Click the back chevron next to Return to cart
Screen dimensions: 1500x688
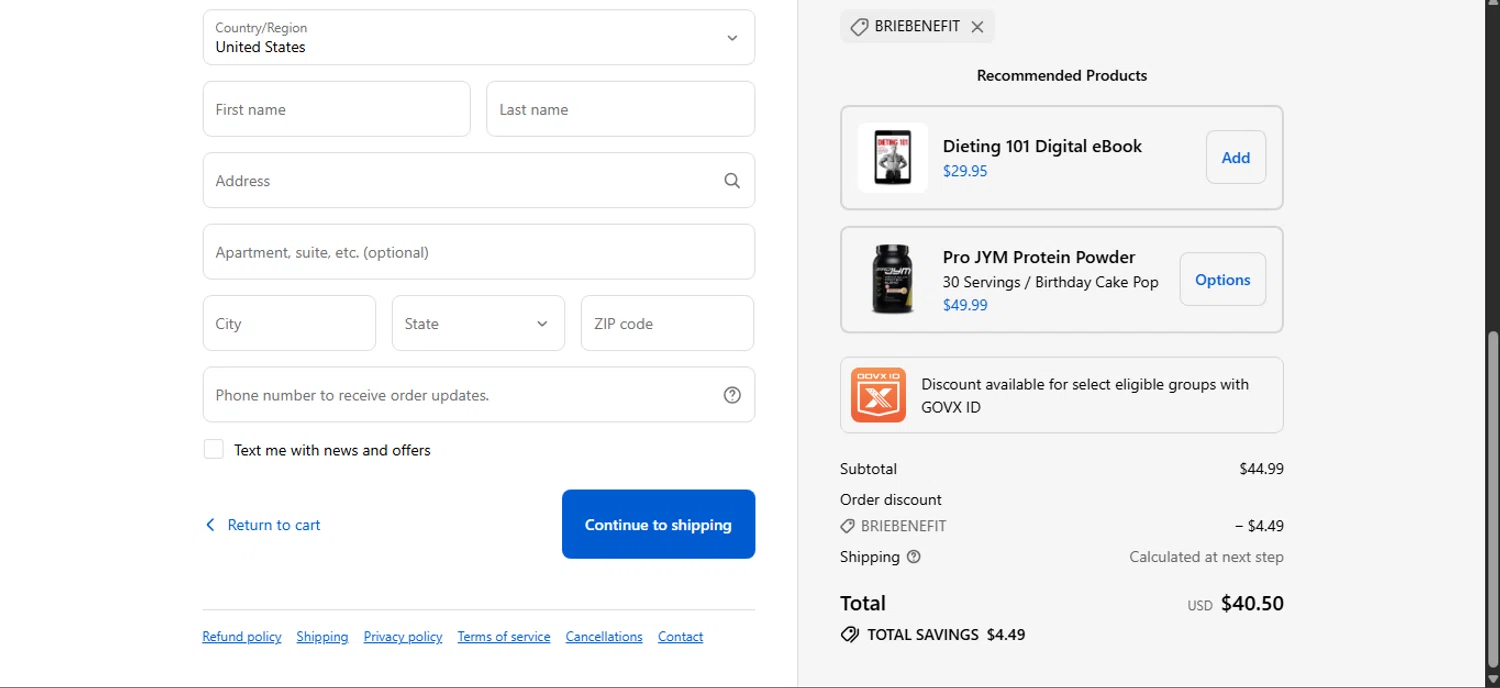tap(210, 525)
